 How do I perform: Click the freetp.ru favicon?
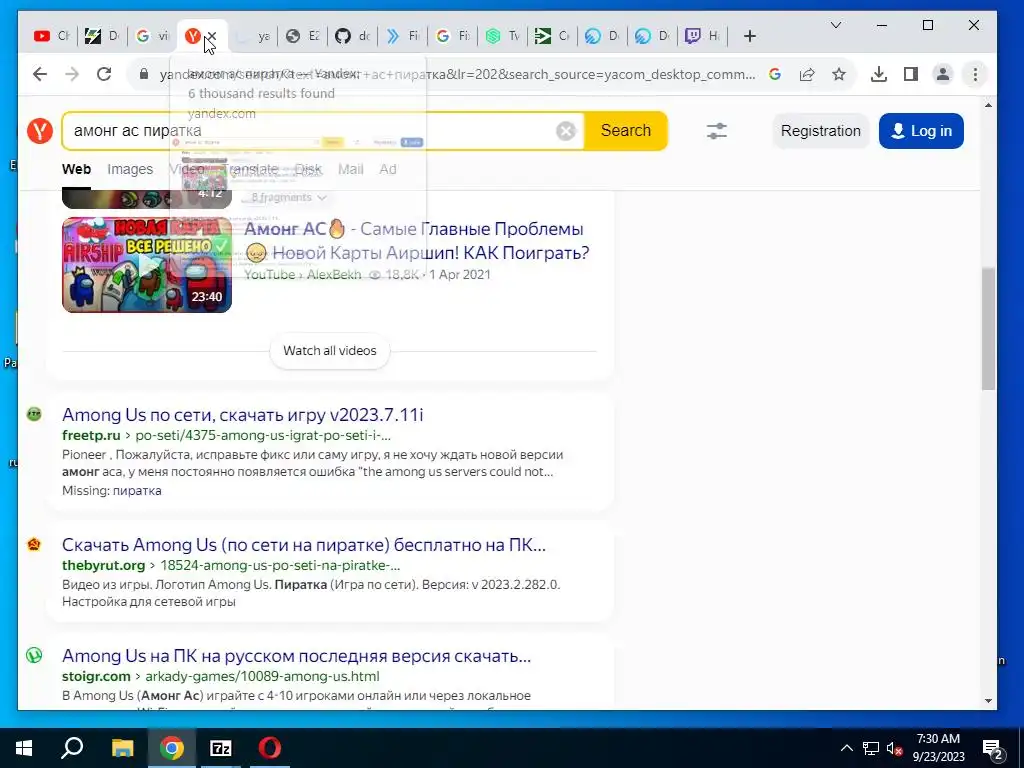(x=34, y=414)
